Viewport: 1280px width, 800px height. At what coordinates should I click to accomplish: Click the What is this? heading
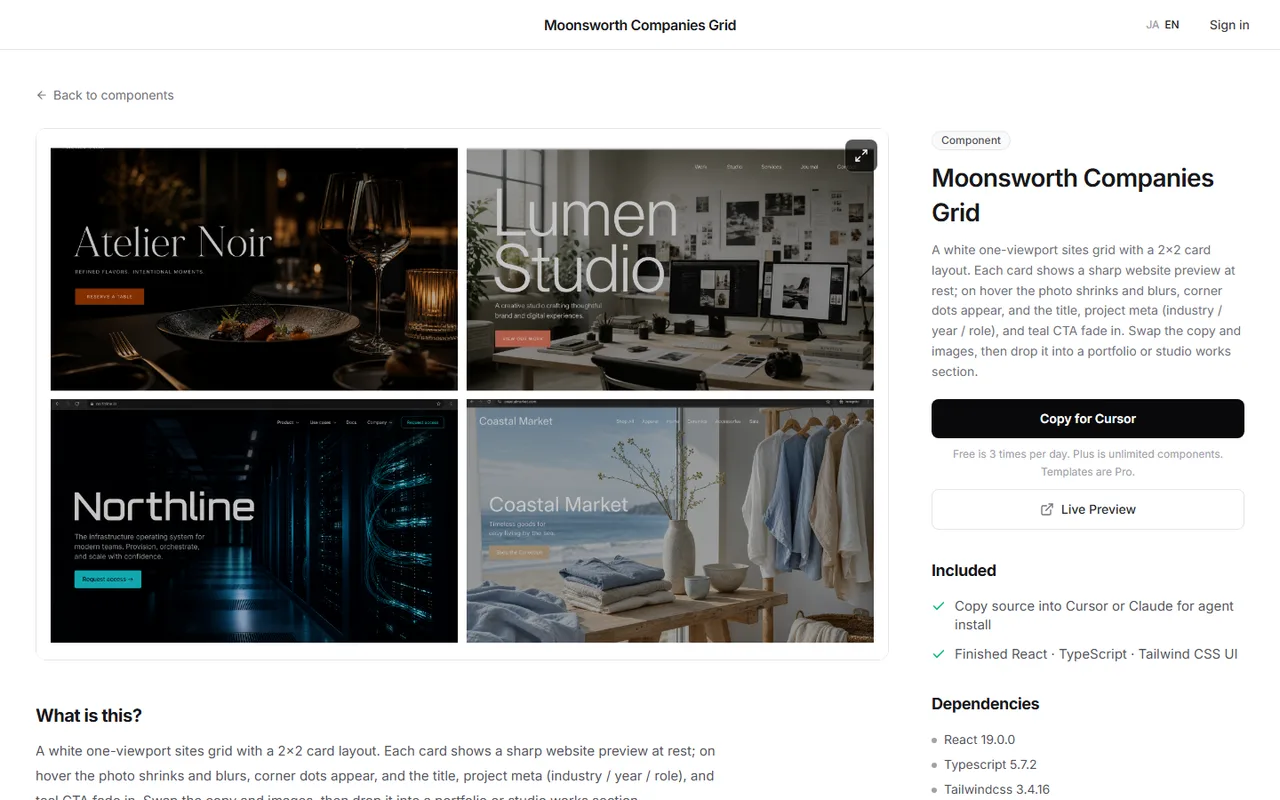pyautogui.click(x=89, y=716)
